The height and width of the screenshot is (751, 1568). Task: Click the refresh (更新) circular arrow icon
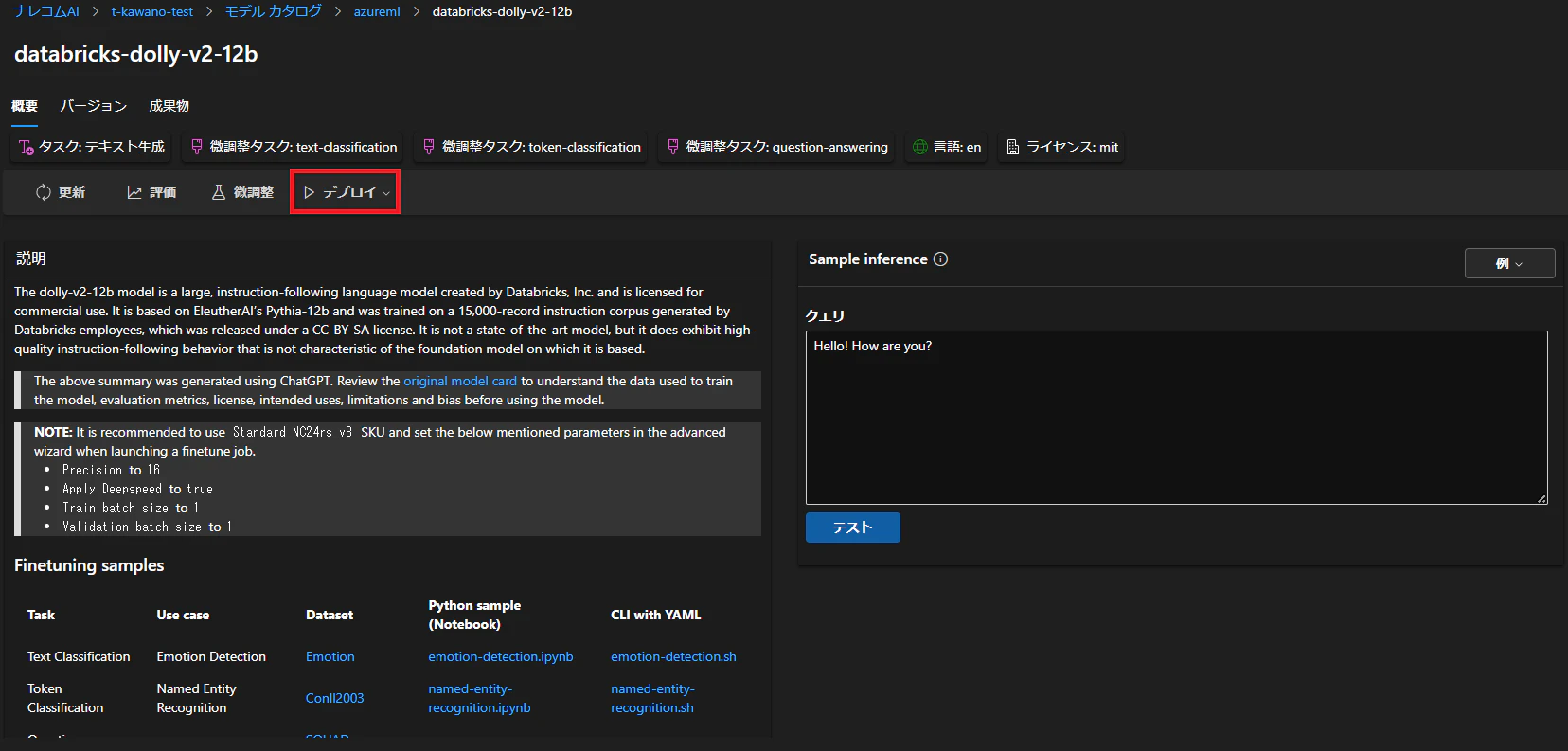coord(44,192)
